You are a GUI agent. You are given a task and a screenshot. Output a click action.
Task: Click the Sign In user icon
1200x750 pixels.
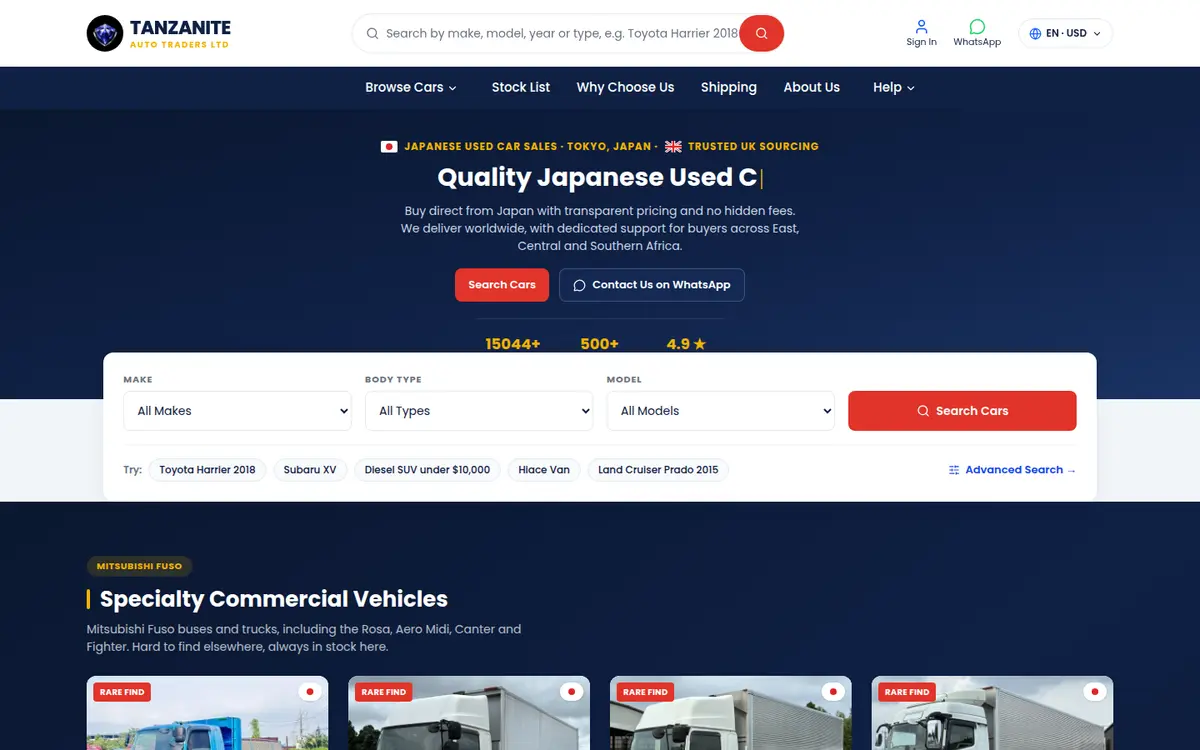921,26
